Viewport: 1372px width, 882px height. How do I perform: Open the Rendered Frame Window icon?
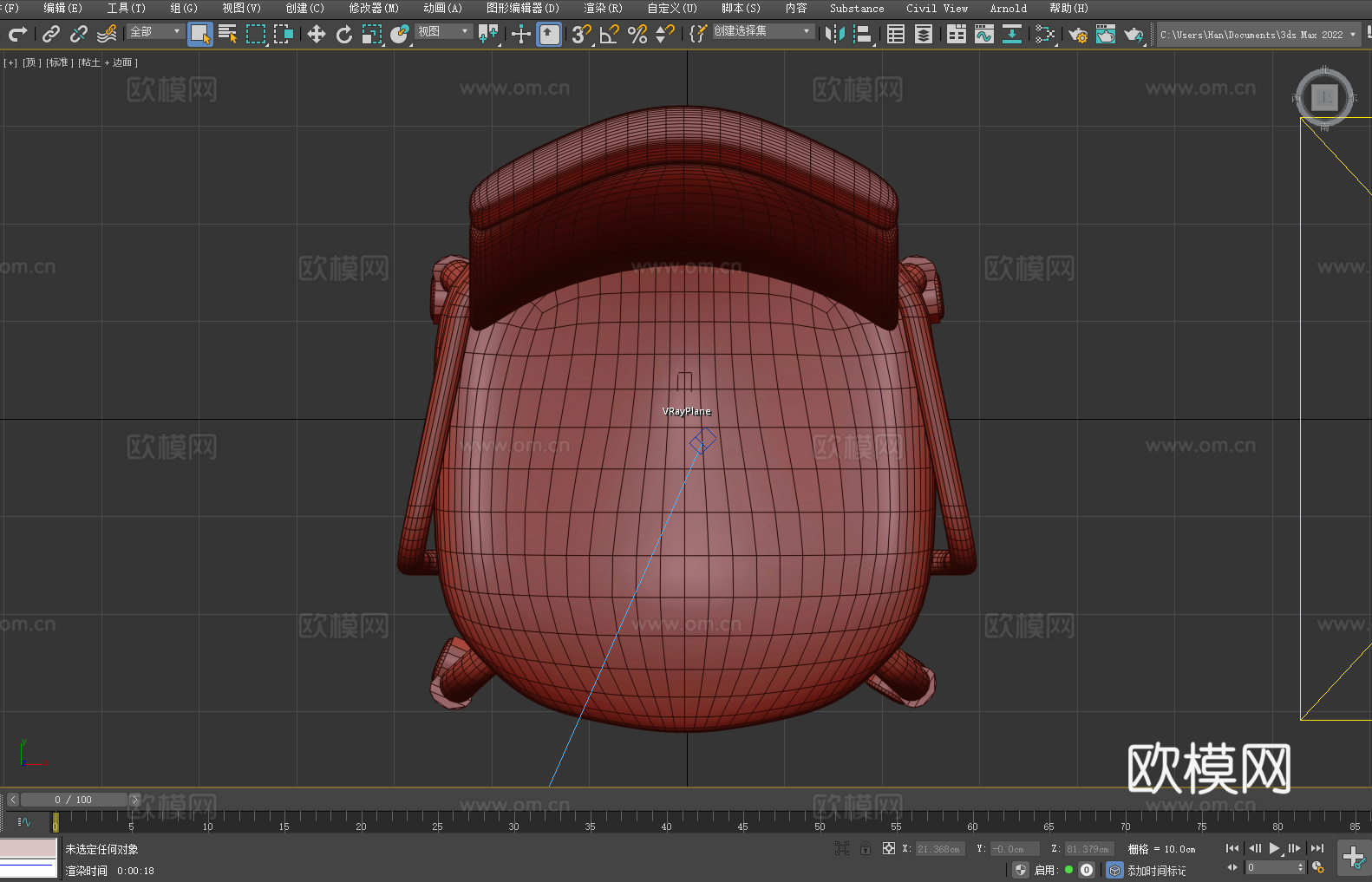coord(1106,34)
